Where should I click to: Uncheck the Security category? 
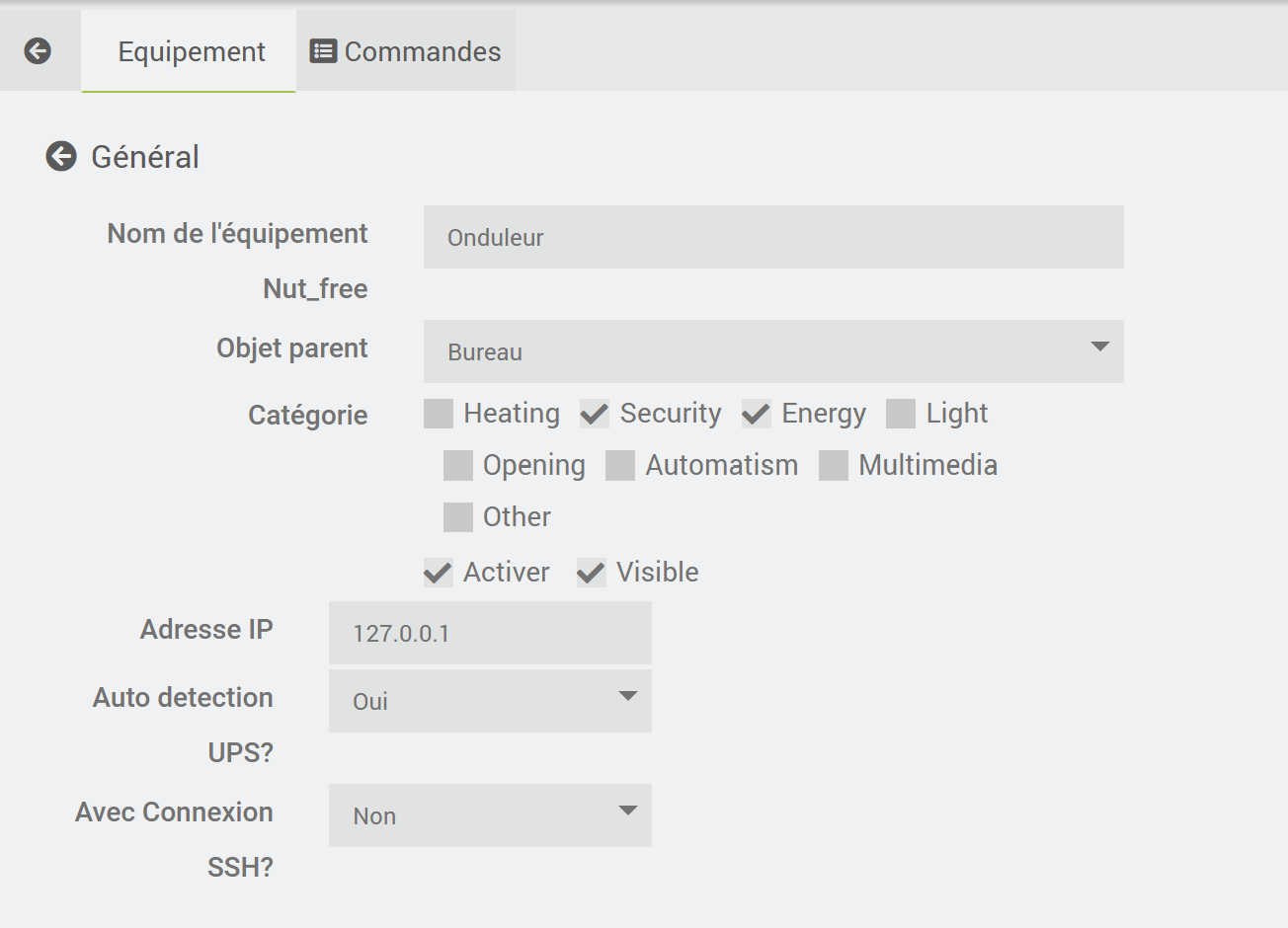pyautogui.click(x=595, y=414)
